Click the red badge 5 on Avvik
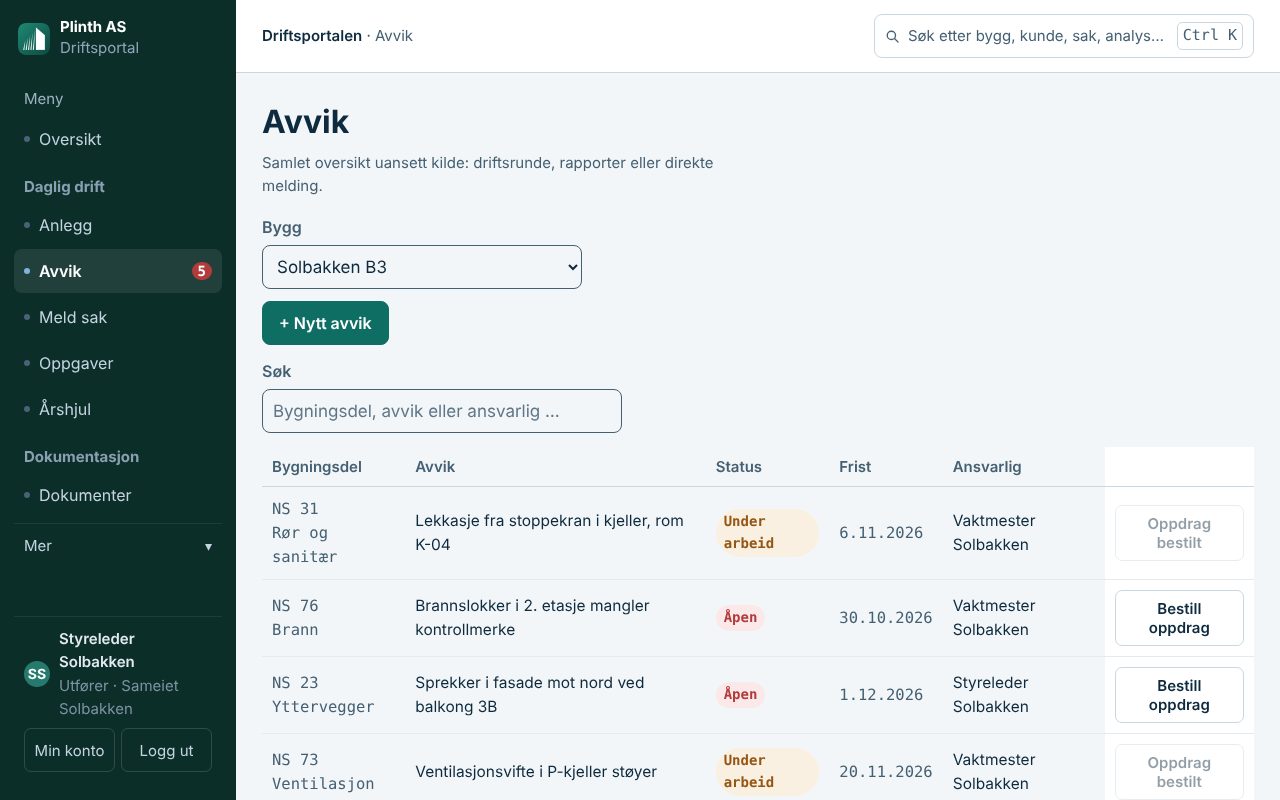The height and width of the screenshot is (800, 1280). coord(202,271)
